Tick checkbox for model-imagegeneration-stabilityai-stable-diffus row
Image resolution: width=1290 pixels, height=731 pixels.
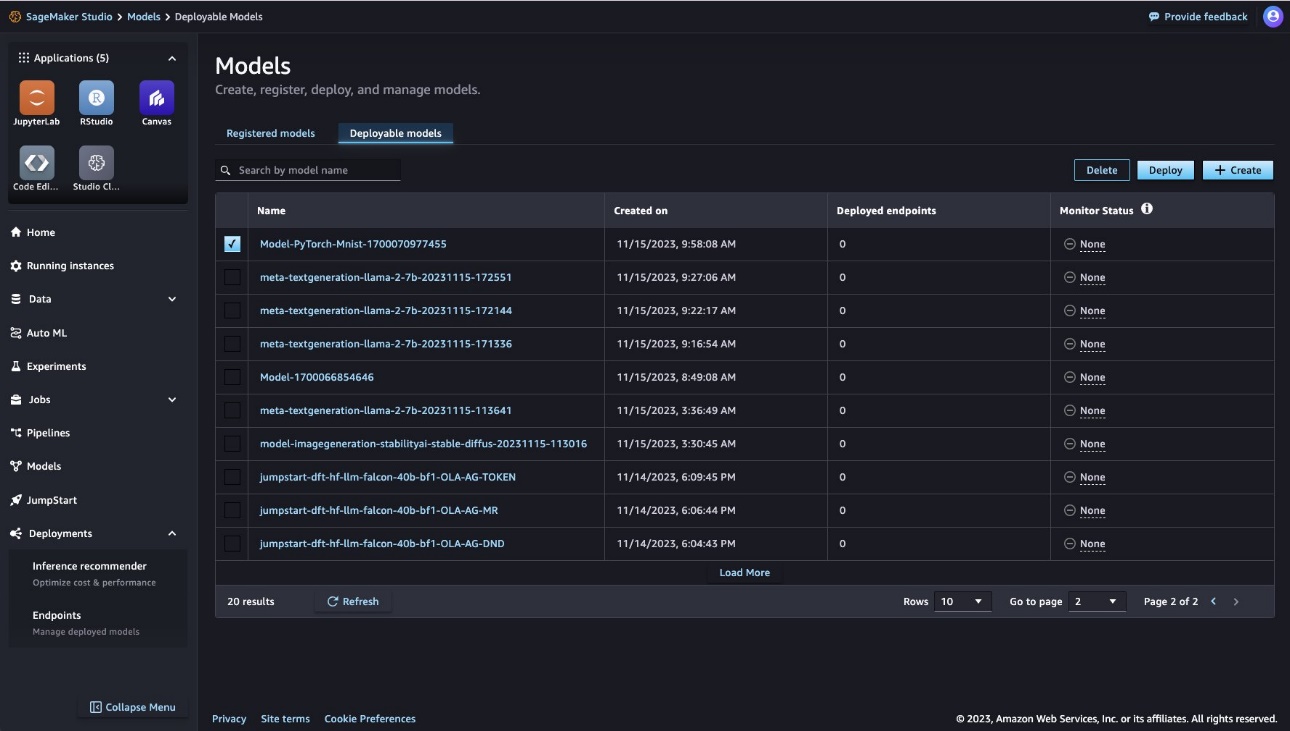232,443
